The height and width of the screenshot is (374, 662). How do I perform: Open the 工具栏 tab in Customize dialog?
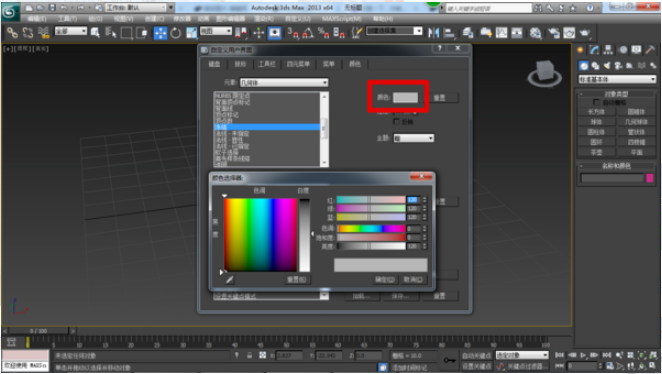click(267, 64)
